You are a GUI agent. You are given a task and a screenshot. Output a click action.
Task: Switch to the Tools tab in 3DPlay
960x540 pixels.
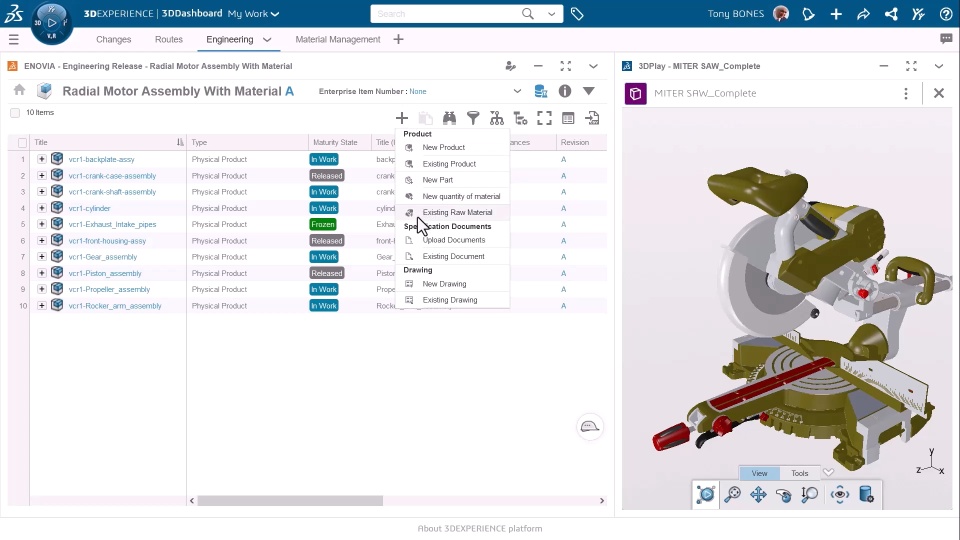(800, 473)
